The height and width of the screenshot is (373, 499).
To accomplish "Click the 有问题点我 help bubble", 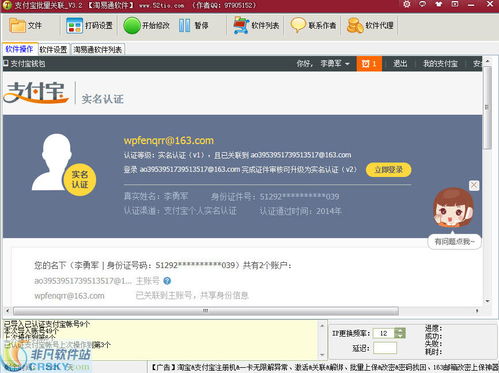I will (x=454, y=242).
